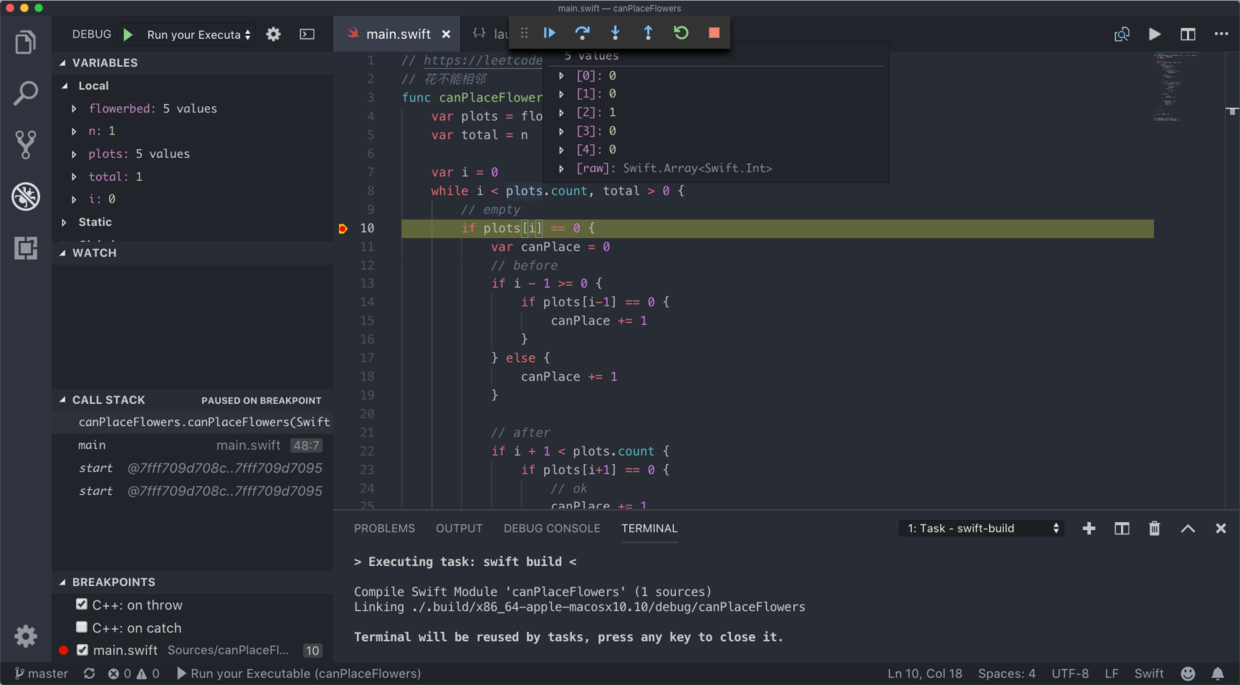This screenshot has width=1240, height=685.
Task: Grab the debug toolbar drag handle
Action: point(524,33)
